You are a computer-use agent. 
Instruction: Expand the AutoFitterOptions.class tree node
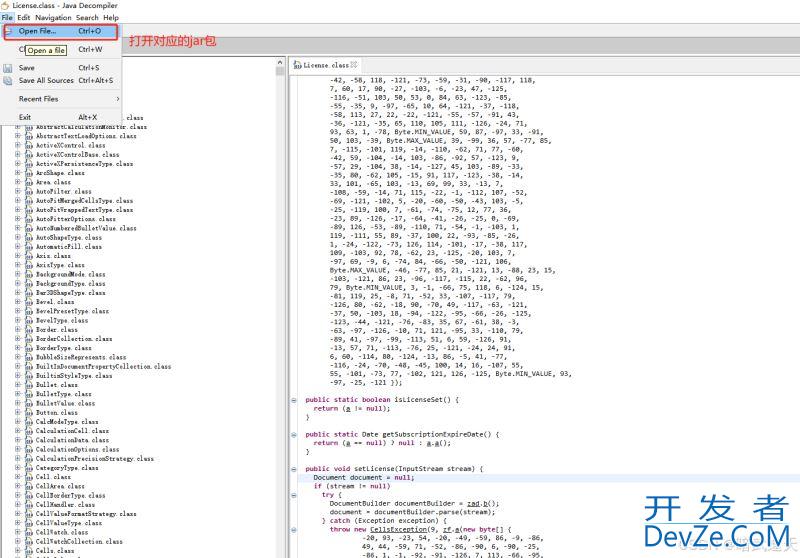pos(18,219)
